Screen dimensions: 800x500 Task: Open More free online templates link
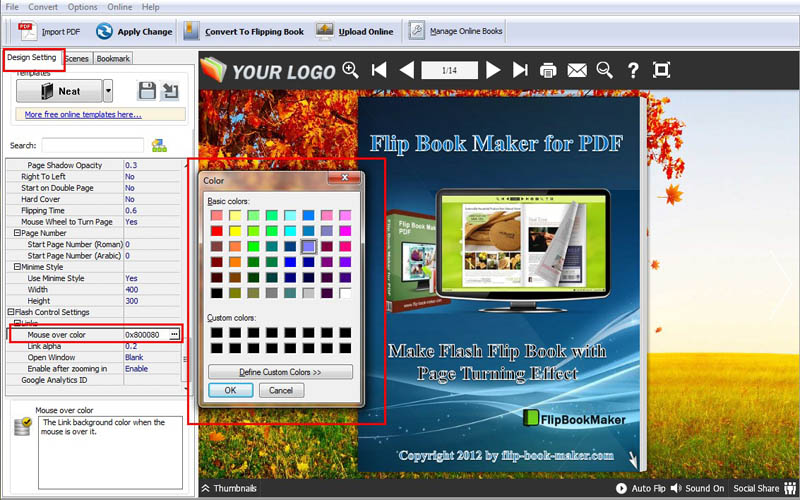[x=83, y=114]
